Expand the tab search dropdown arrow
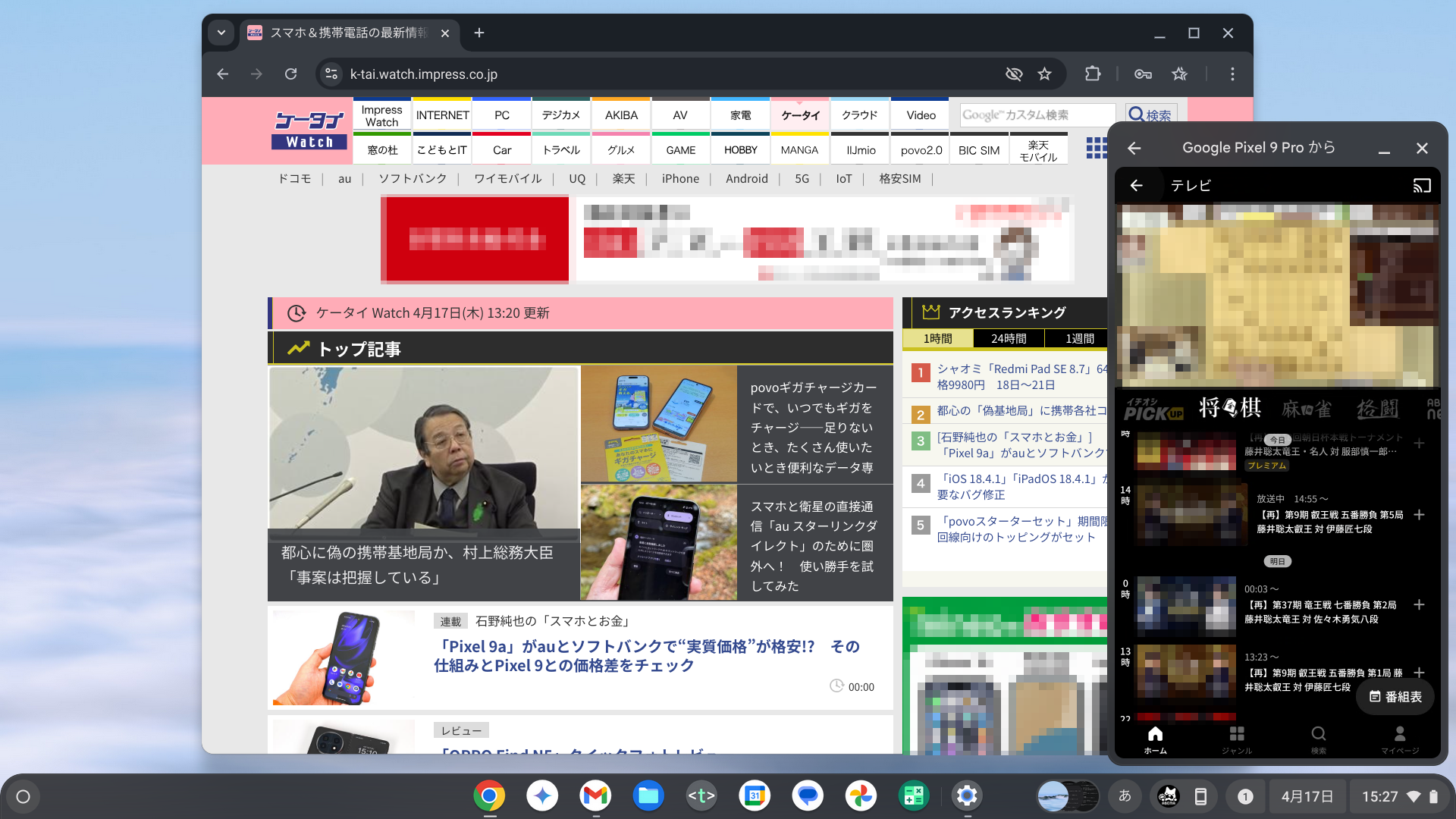Screen dimensions: 1456x819 coord(221,33)
